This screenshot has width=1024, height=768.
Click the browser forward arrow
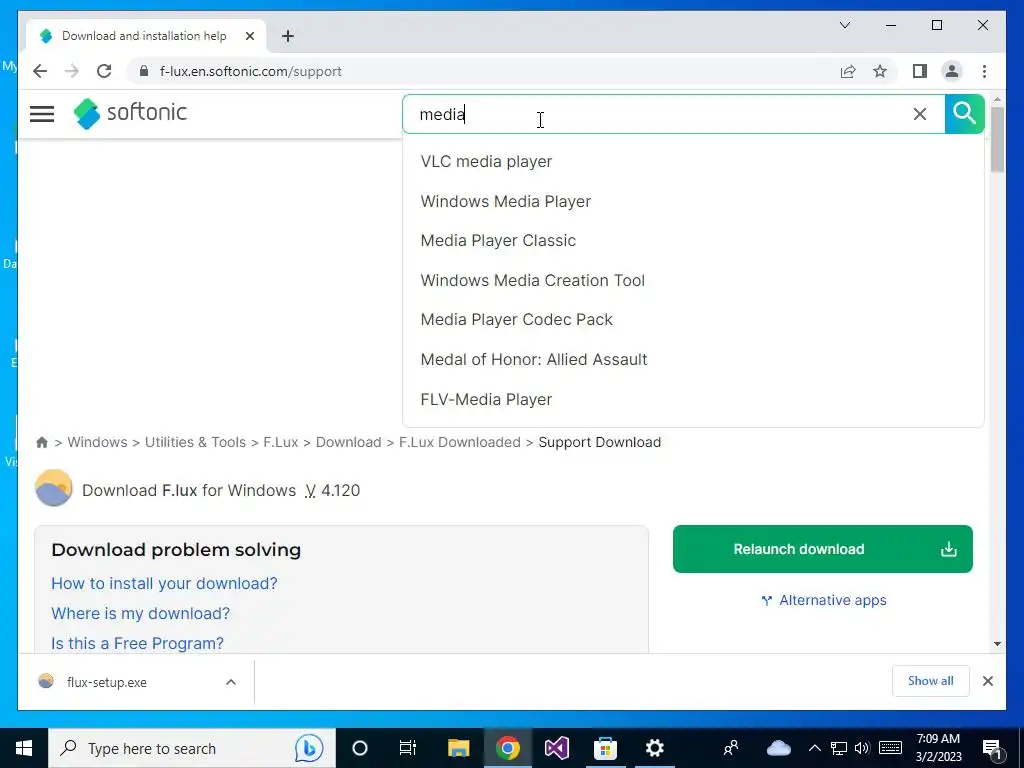72,71
